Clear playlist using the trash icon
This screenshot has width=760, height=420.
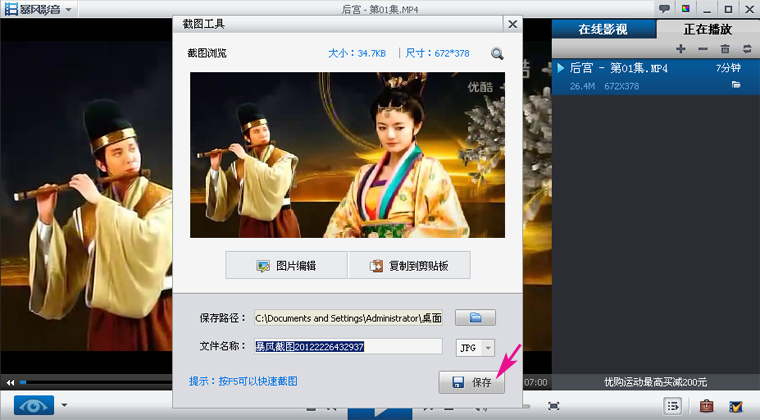[x=725, y=48]
